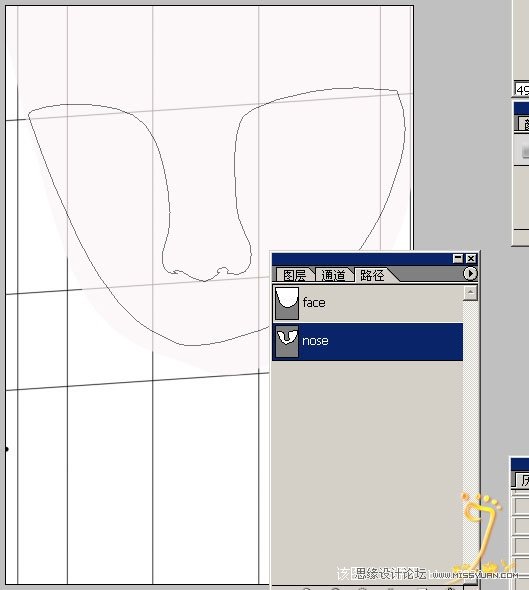
Task: Click the nose path thumbnail
Action: (287, 342)
